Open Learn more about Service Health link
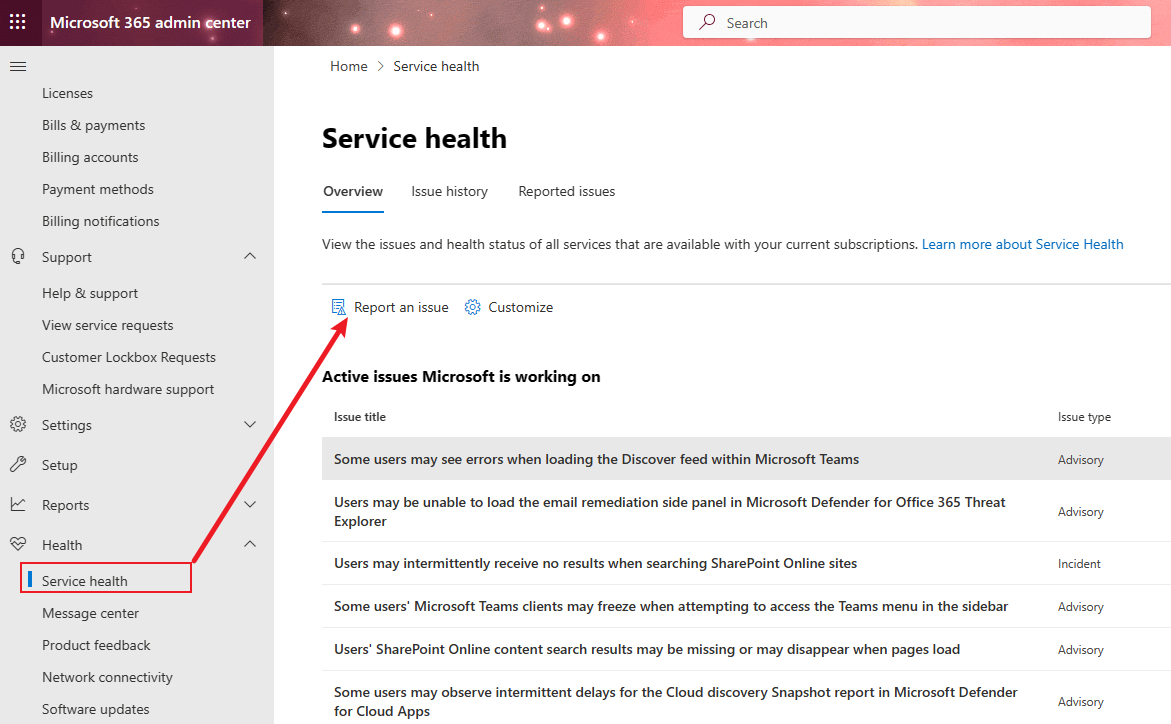1171x724 pixels. [1022, 244]
